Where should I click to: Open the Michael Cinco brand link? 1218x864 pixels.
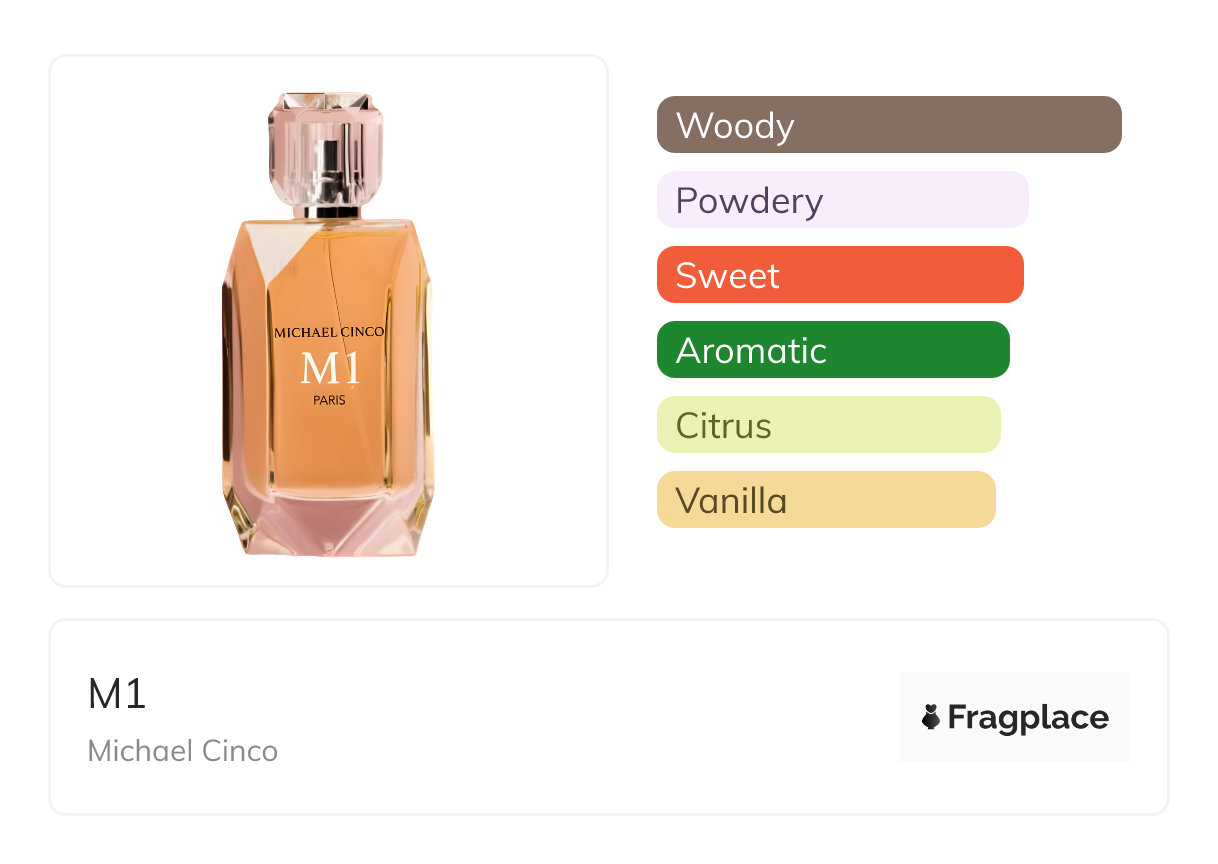[182, 751]
